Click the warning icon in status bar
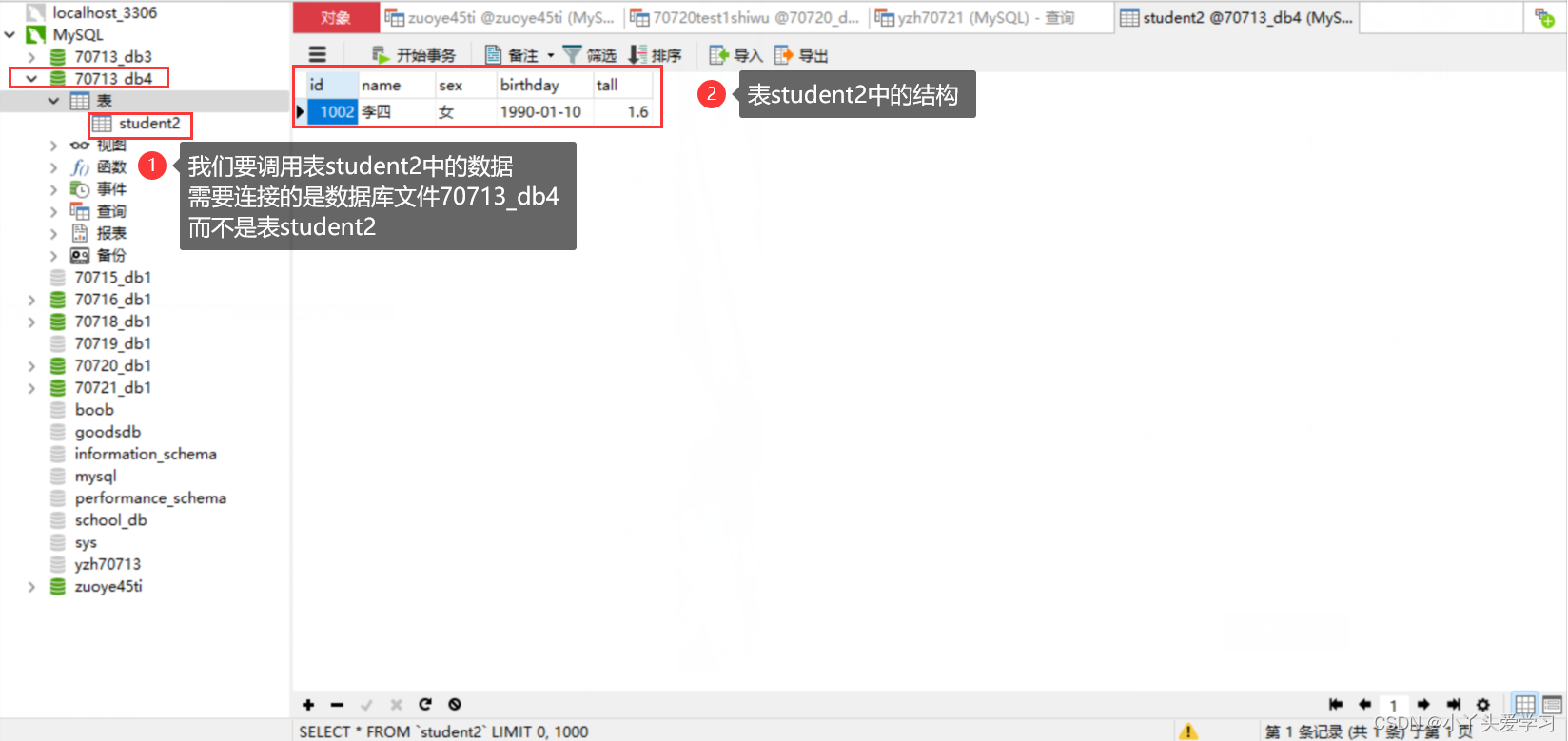Image resolution: width=1568 pixels, height=741 pixels. point(1188,731)
